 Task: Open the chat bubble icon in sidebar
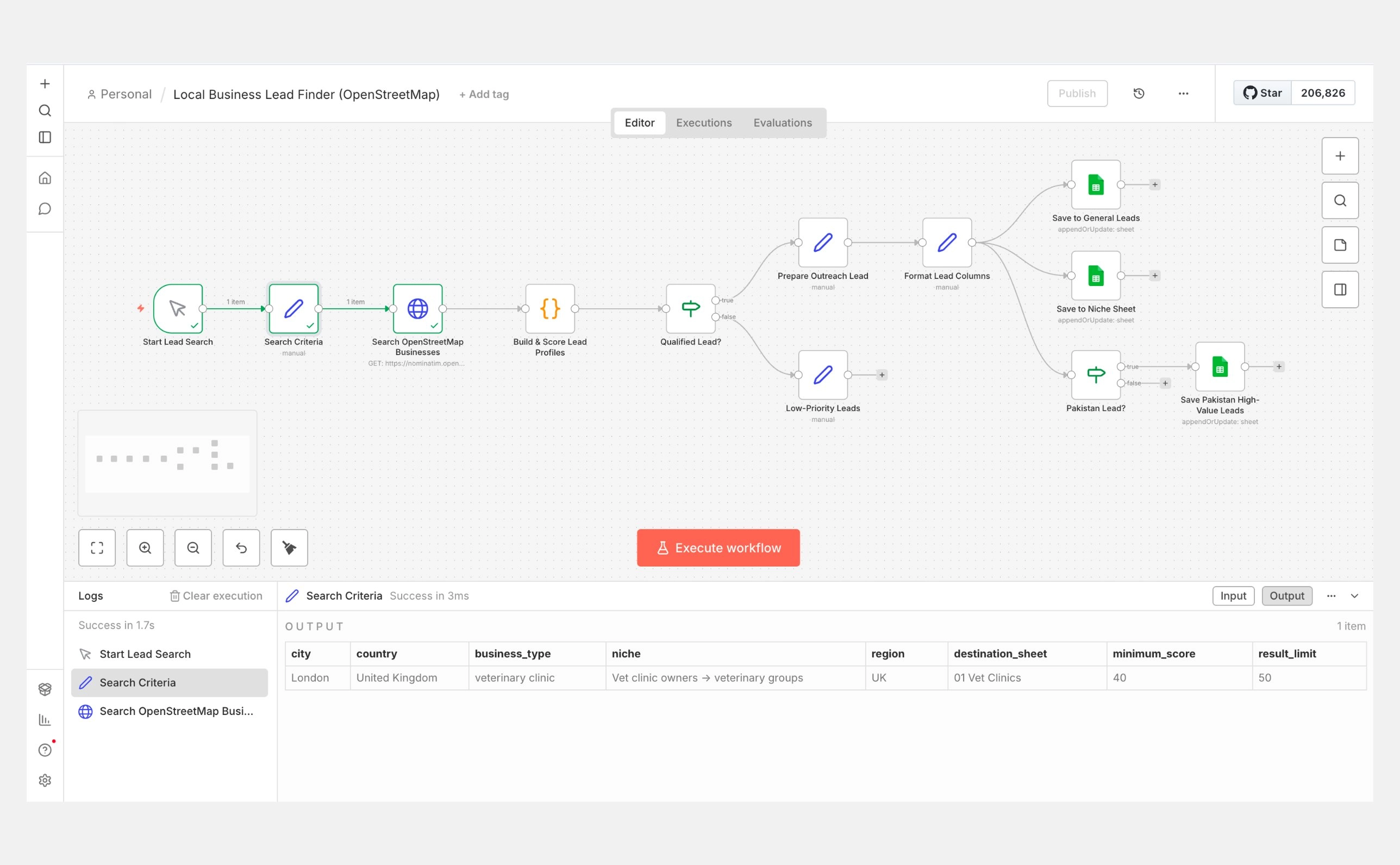click(x=45, y=209)
